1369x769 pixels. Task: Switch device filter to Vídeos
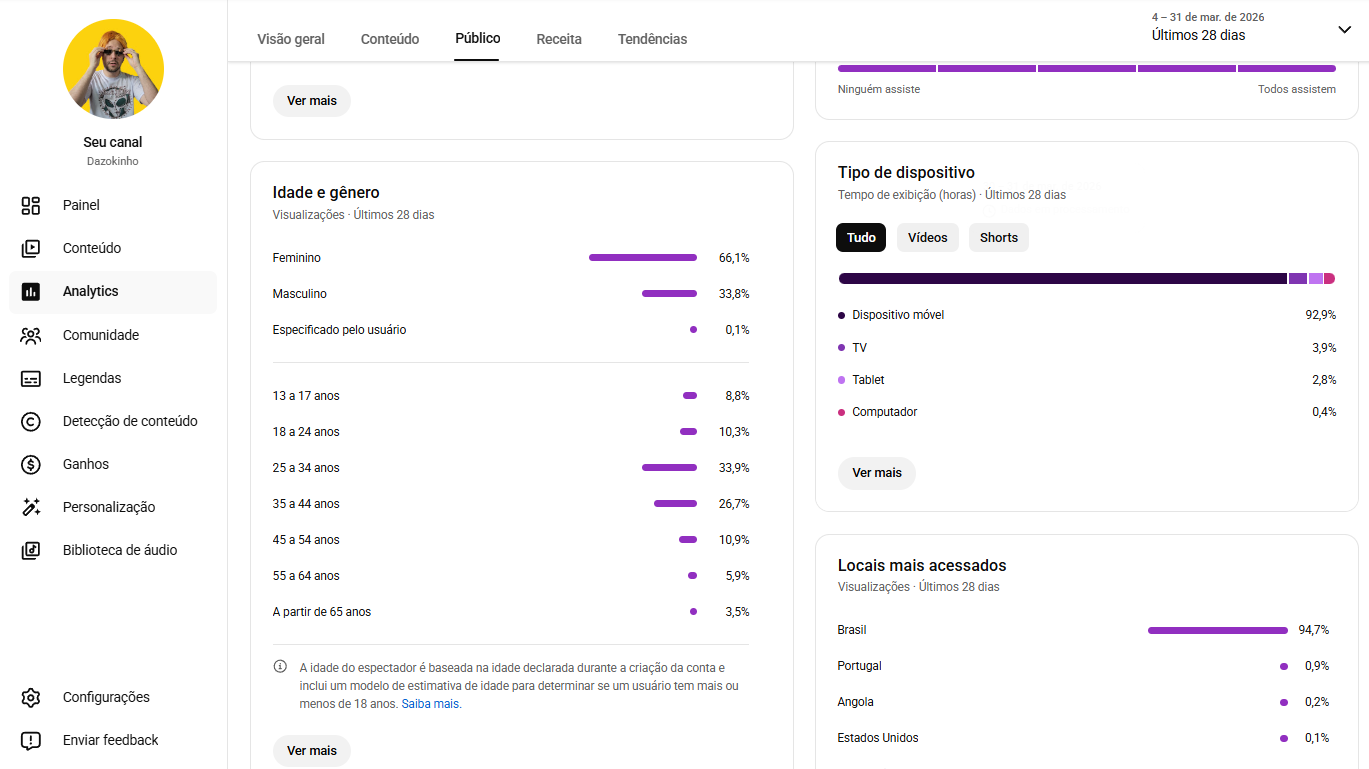coord(927,238)
